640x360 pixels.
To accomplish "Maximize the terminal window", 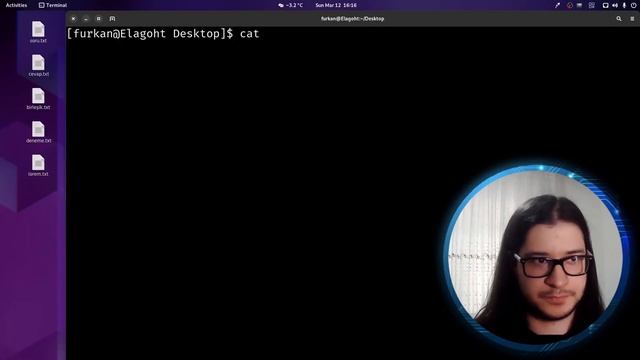I will [98, 19].
